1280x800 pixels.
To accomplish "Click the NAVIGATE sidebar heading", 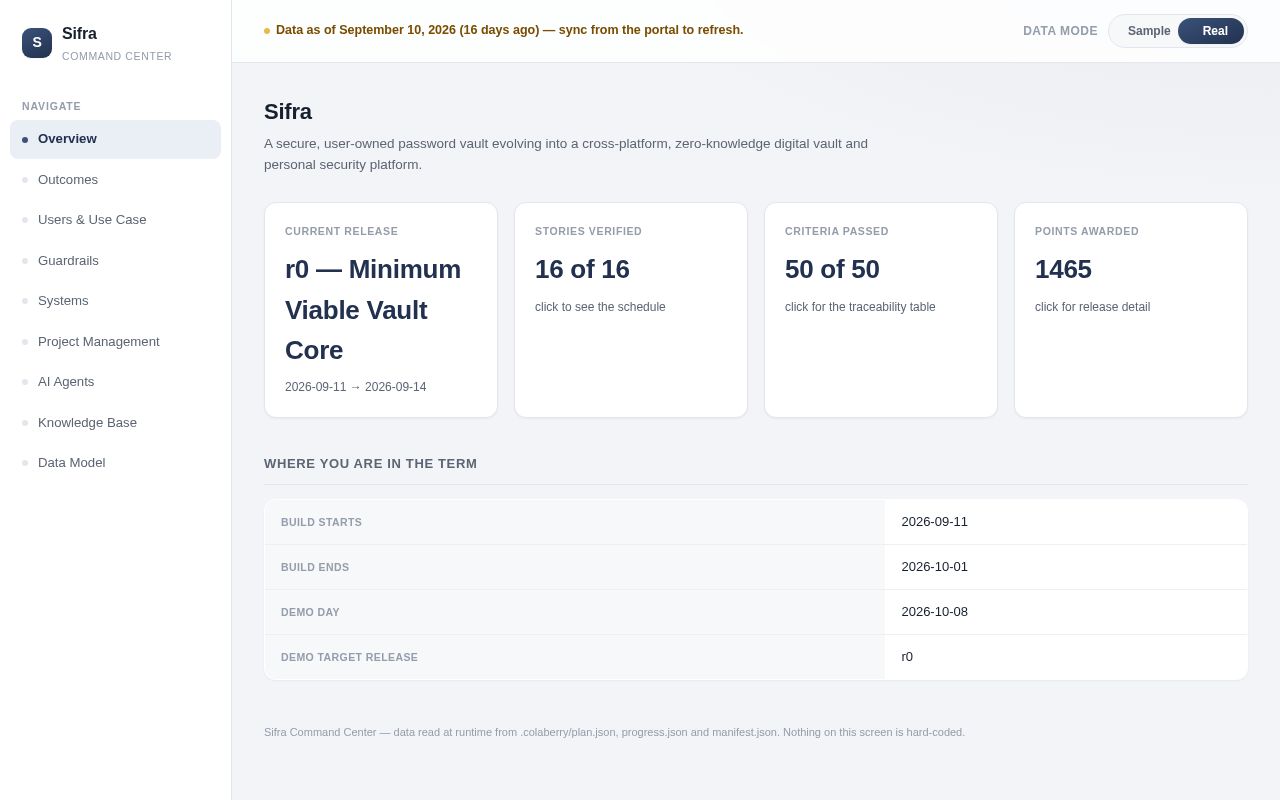I will tap(51, 106).
